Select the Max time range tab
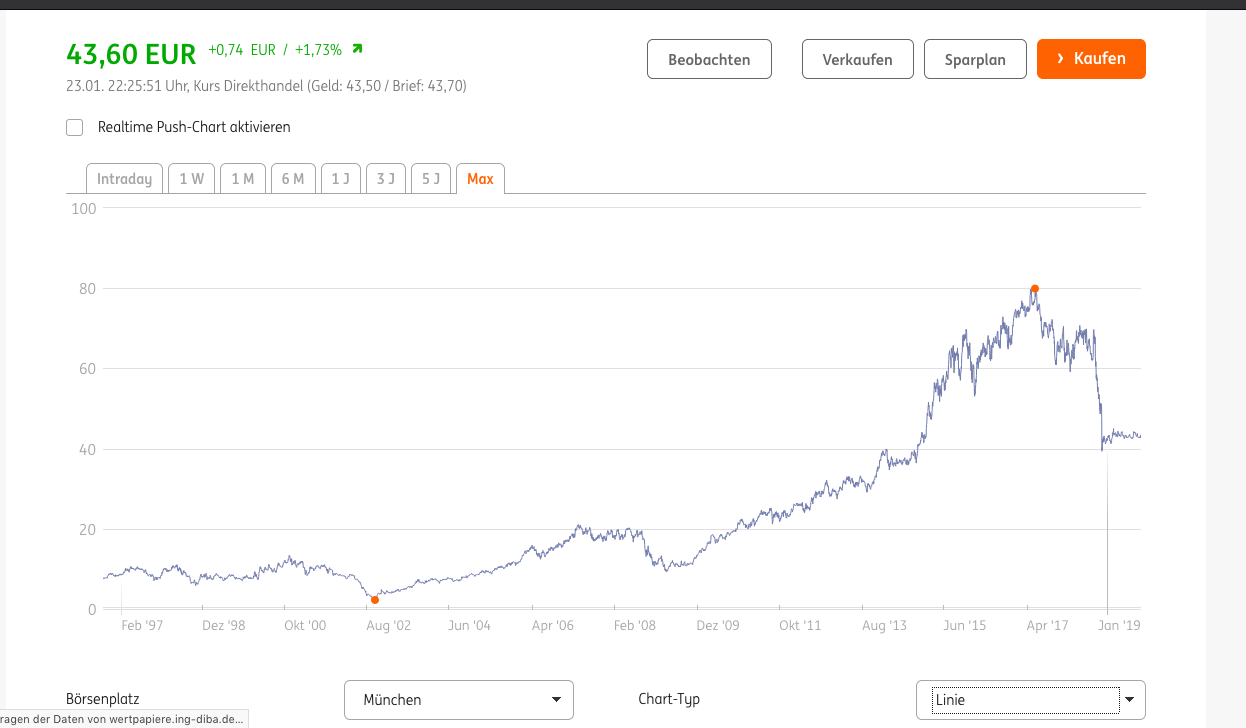The image size is (1246, 728). [x=480, y=179]
